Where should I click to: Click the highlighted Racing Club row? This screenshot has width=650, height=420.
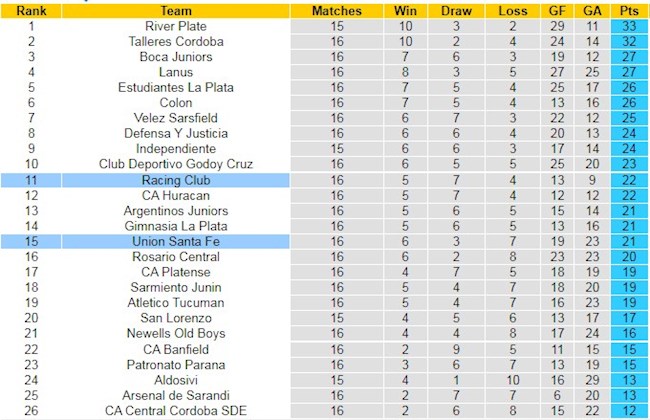pyautogui.click(x=176, y=180)
